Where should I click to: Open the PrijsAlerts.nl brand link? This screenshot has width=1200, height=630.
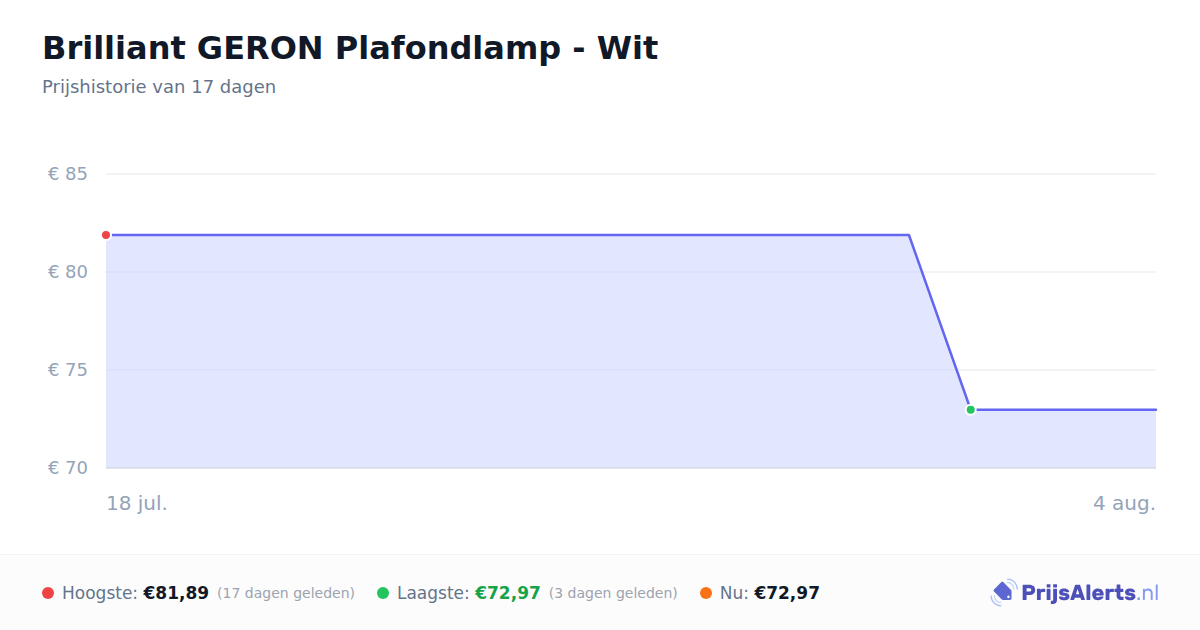[1074, 593]
